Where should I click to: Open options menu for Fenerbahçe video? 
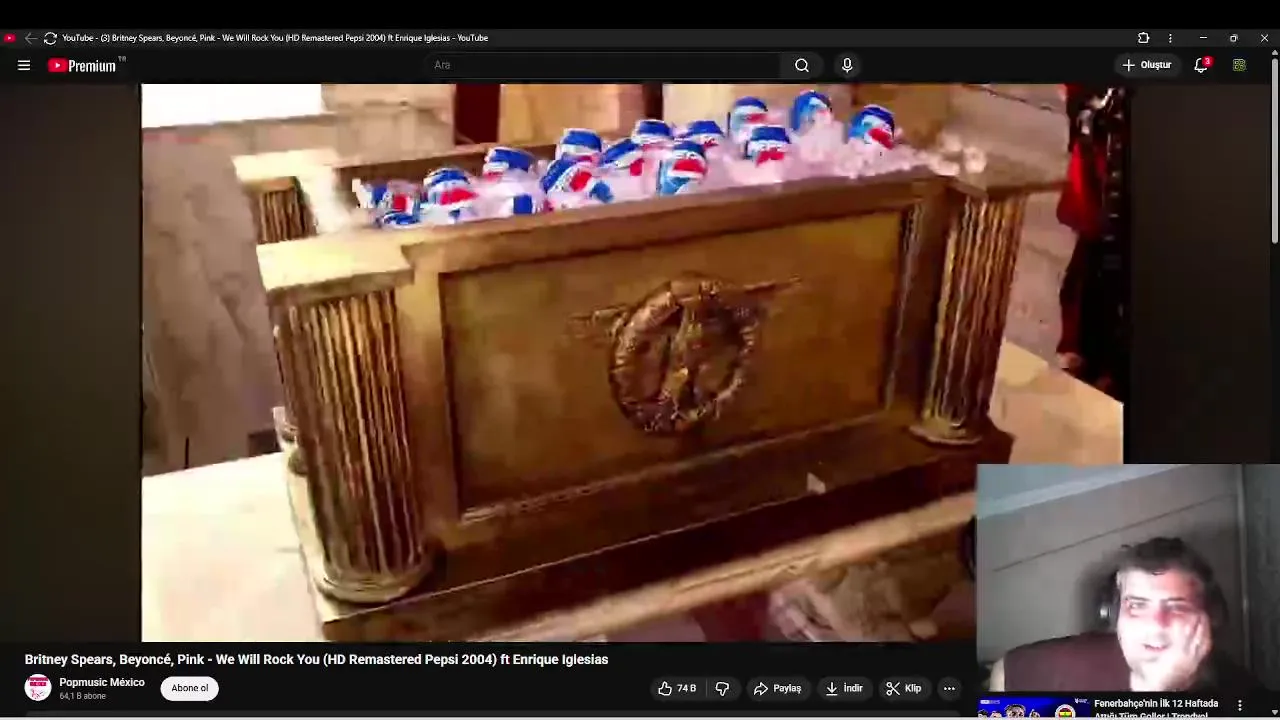pyautogui.click(x=1240, y=705)
